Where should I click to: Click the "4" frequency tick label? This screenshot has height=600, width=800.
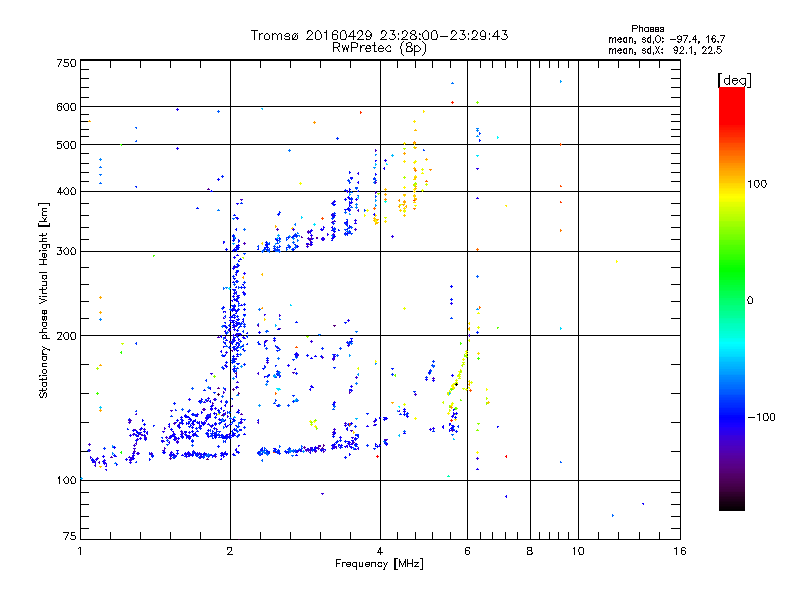point(380,551)
